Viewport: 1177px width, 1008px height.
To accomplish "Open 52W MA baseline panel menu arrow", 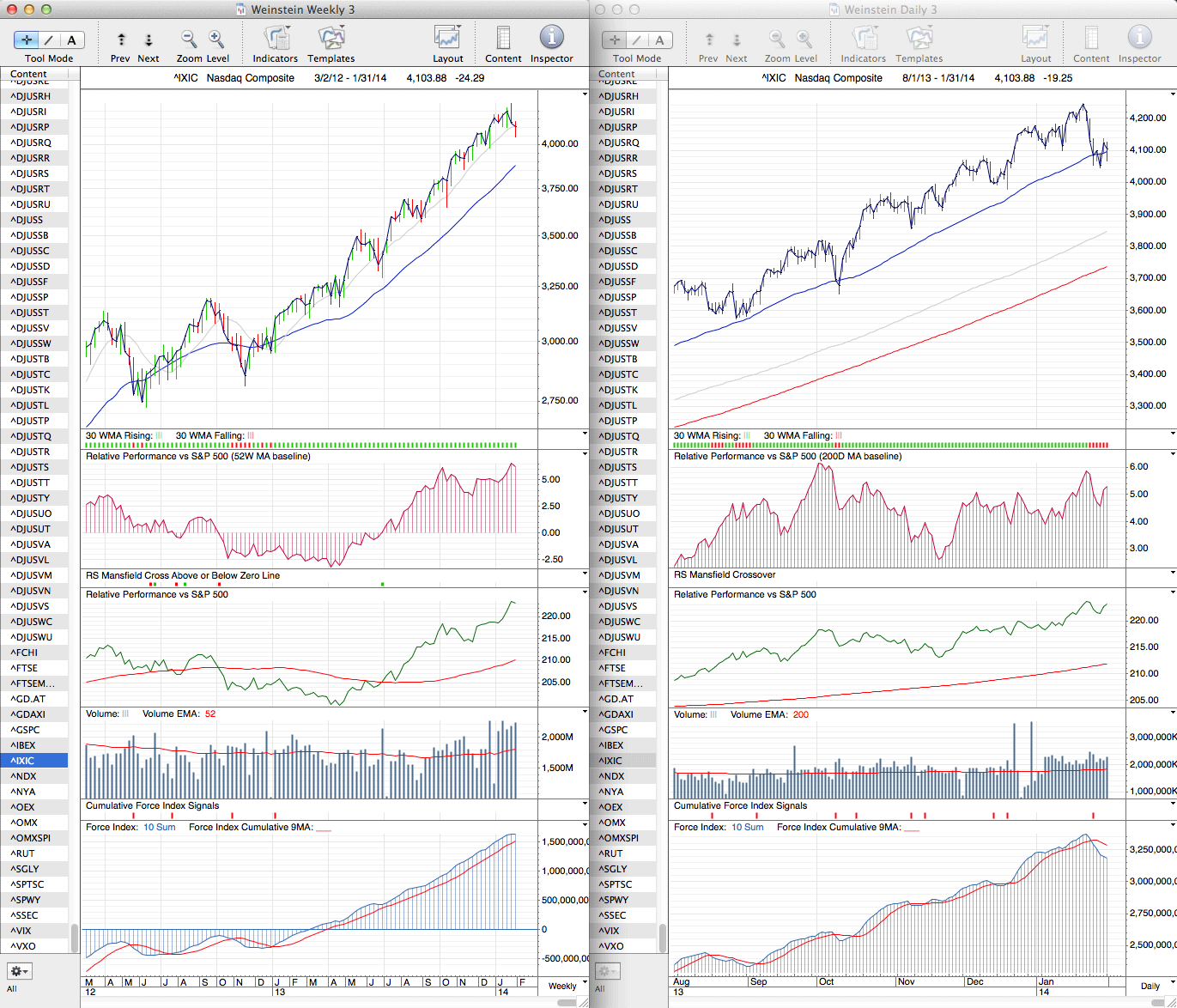I will (x=585, y=455).
